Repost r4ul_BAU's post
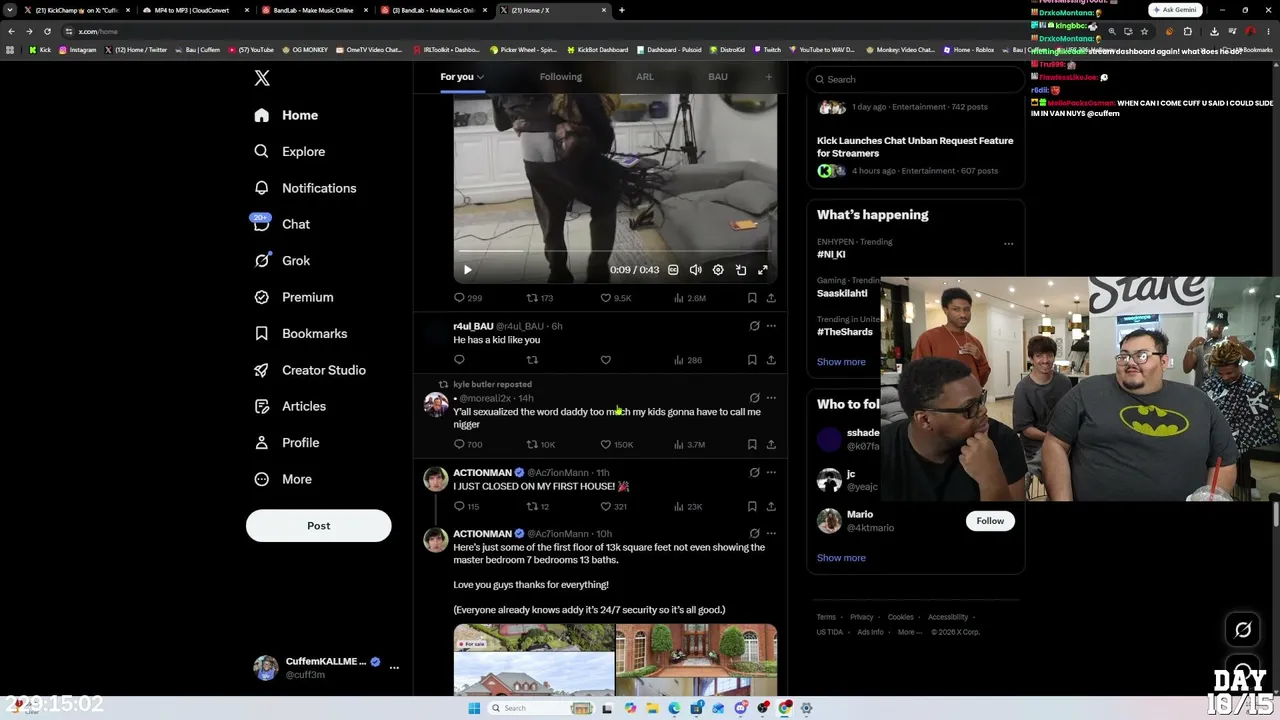The image size is (1280, 720). [x=532, y=360]
